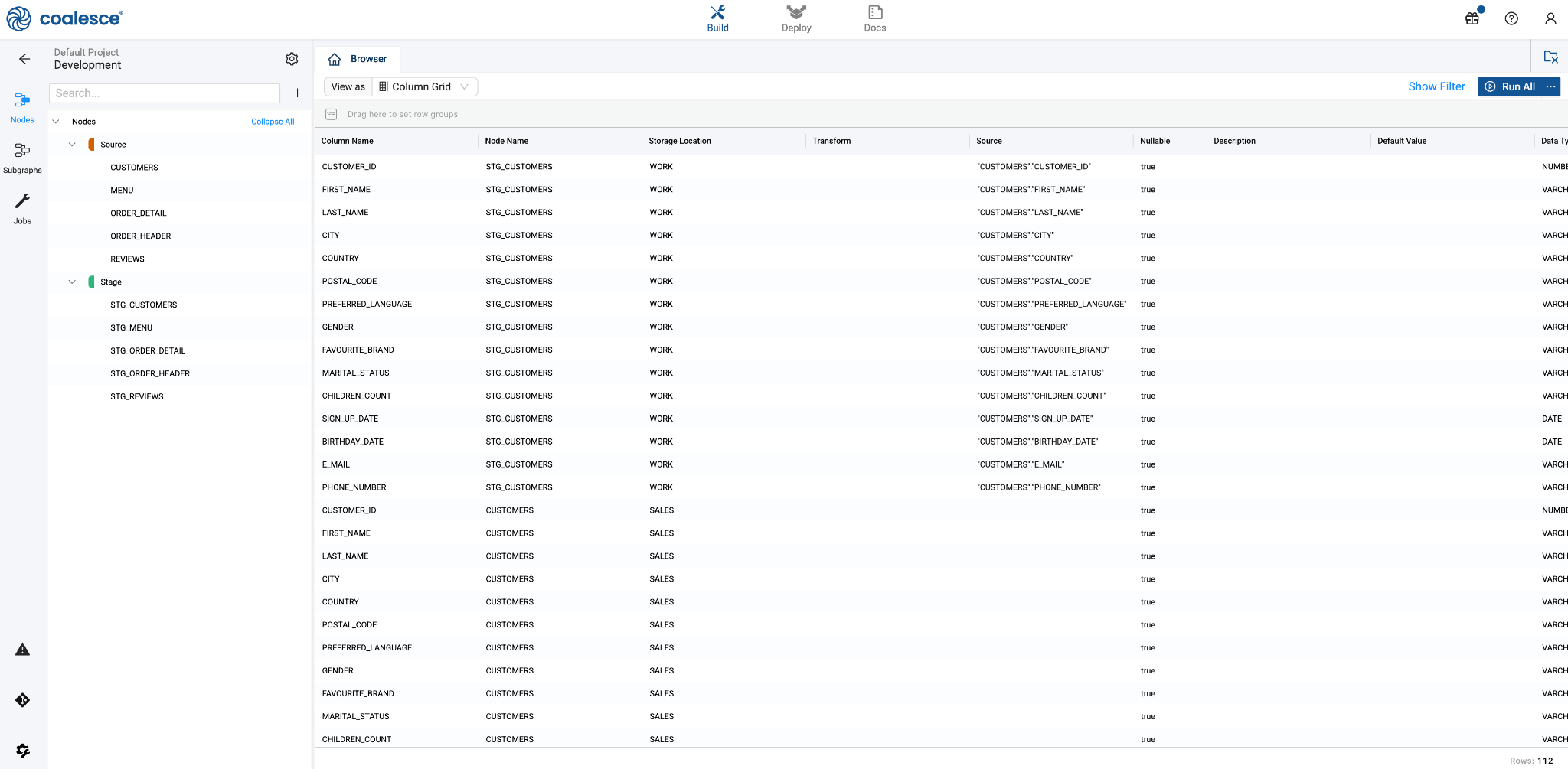Image resolution: width=1568 pixels, height=769 pixels.
Task: Select CUSTOMERS source node in tree
Action: pyautogui.click(x=134, y=168)
